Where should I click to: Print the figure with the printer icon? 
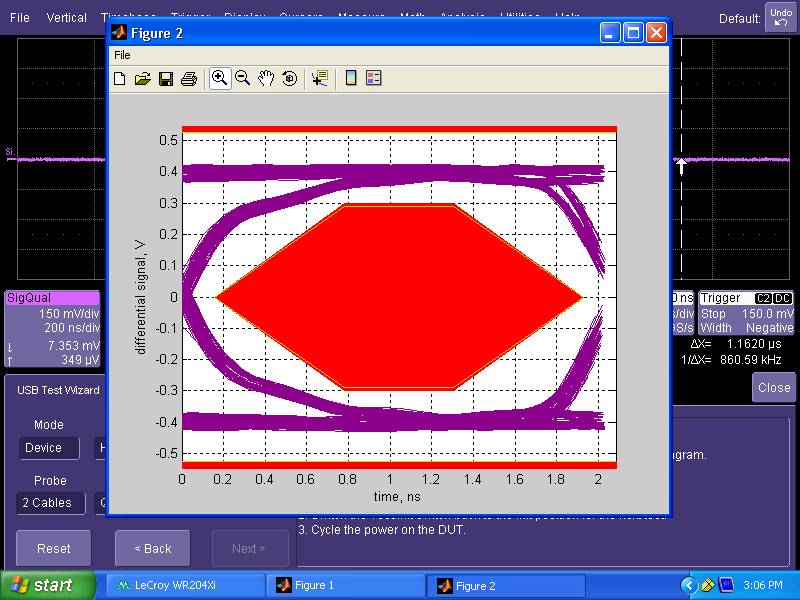pos(188,79)
